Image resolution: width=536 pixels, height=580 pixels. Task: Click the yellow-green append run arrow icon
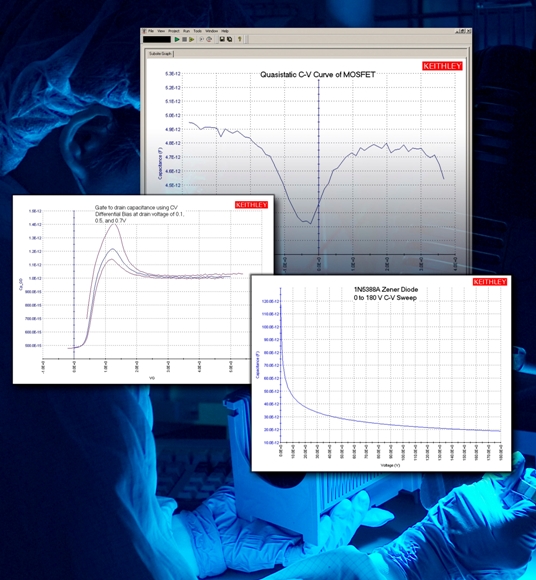point(192,39)
